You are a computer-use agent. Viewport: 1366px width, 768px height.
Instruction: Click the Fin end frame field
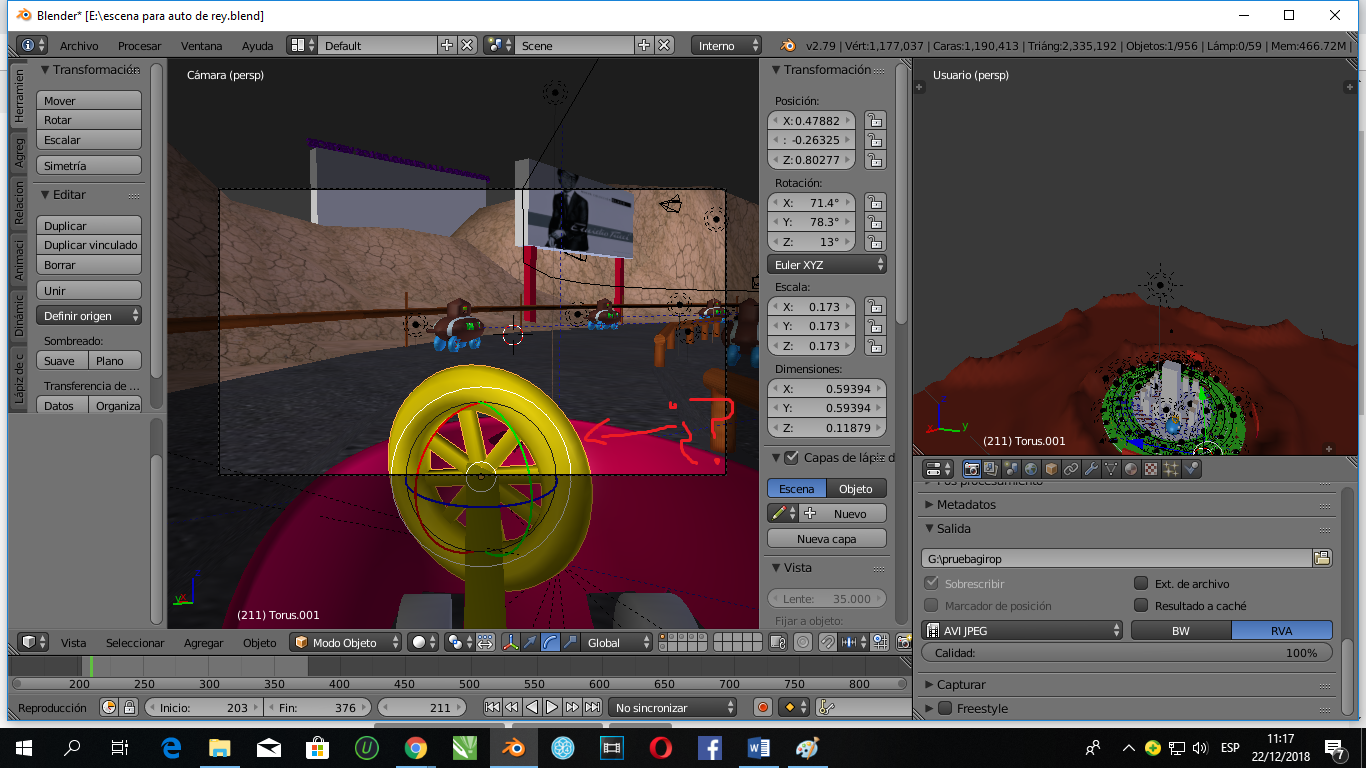(x=318, y=708)
